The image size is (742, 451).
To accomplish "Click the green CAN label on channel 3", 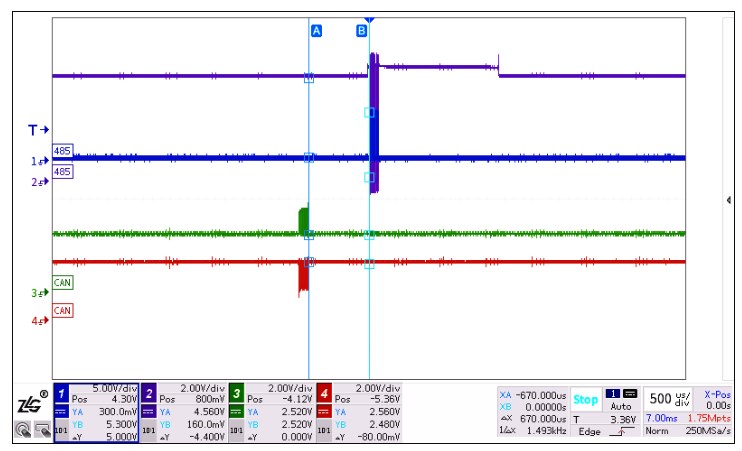I will click(62, 283).
